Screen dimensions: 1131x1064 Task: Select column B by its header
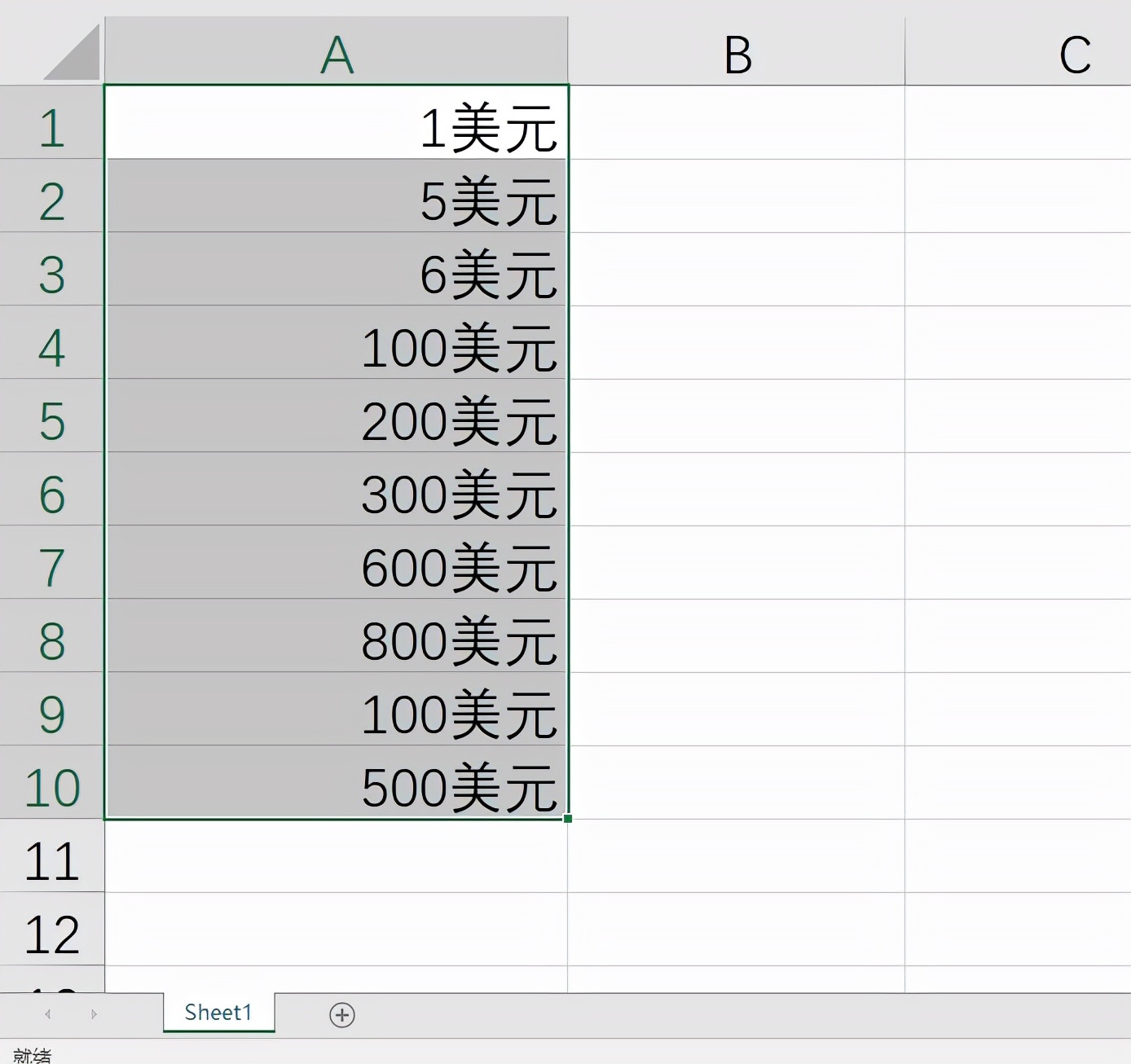[737, 51]
